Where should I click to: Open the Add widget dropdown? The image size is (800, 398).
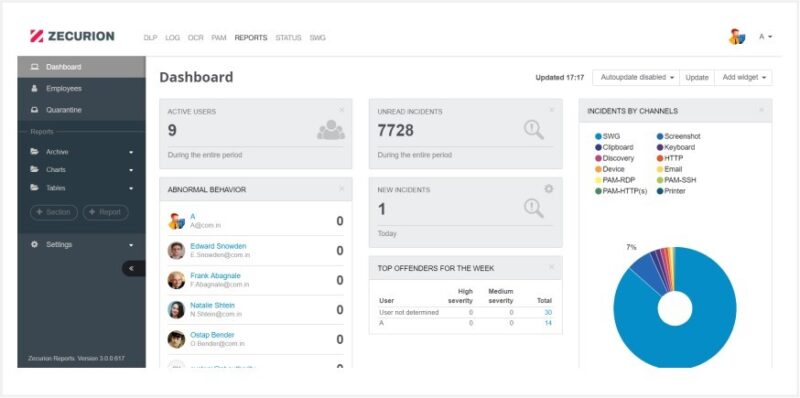tap(743, 78)
